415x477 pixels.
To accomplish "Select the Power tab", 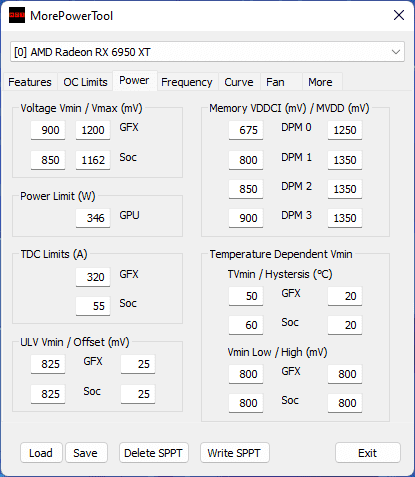I will pos(134,80).
